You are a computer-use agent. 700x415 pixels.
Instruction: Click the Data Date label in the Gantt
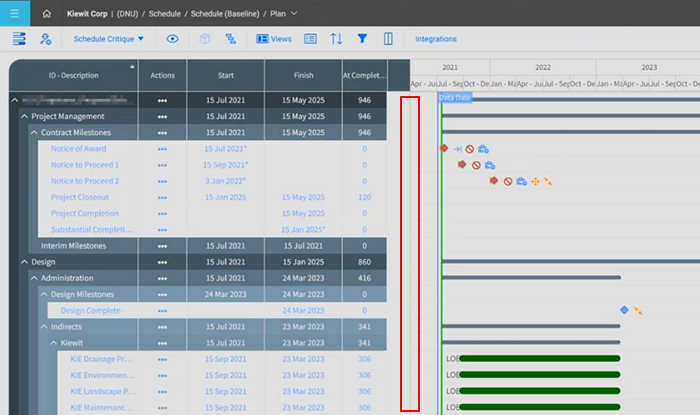(x=454, y=98)
